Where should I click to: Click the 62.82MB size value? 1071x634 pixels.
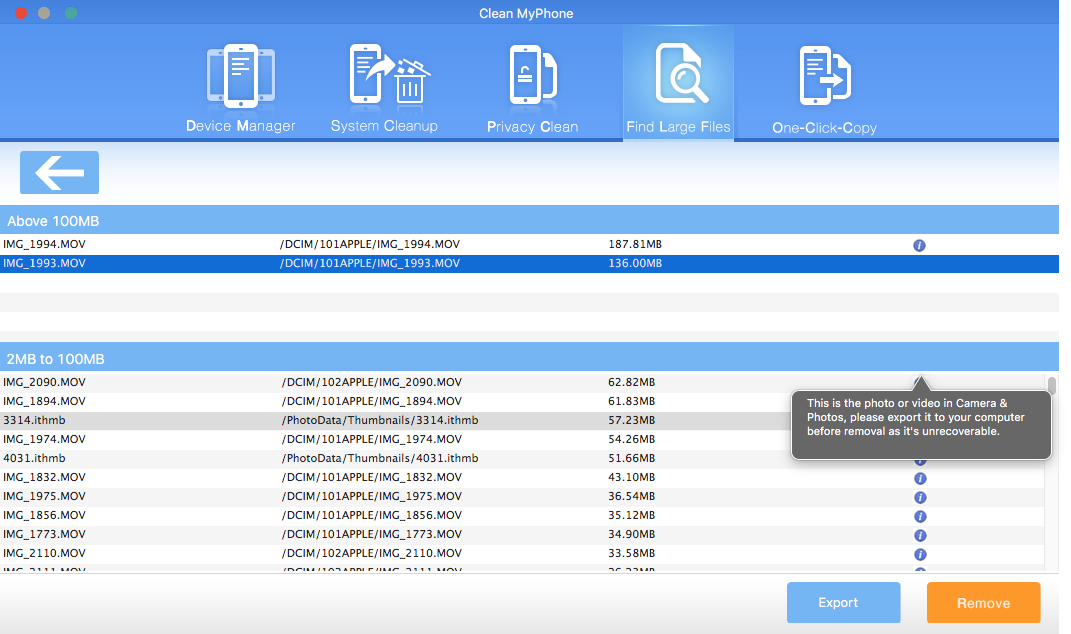pyautogui.click(x=632, y=382)
